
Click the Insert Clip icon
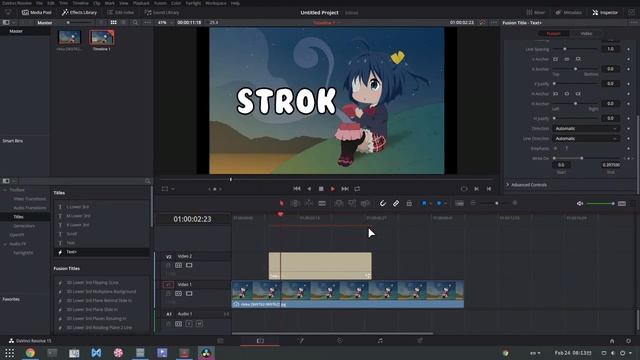pyautogui.click(x=339, y=203)
